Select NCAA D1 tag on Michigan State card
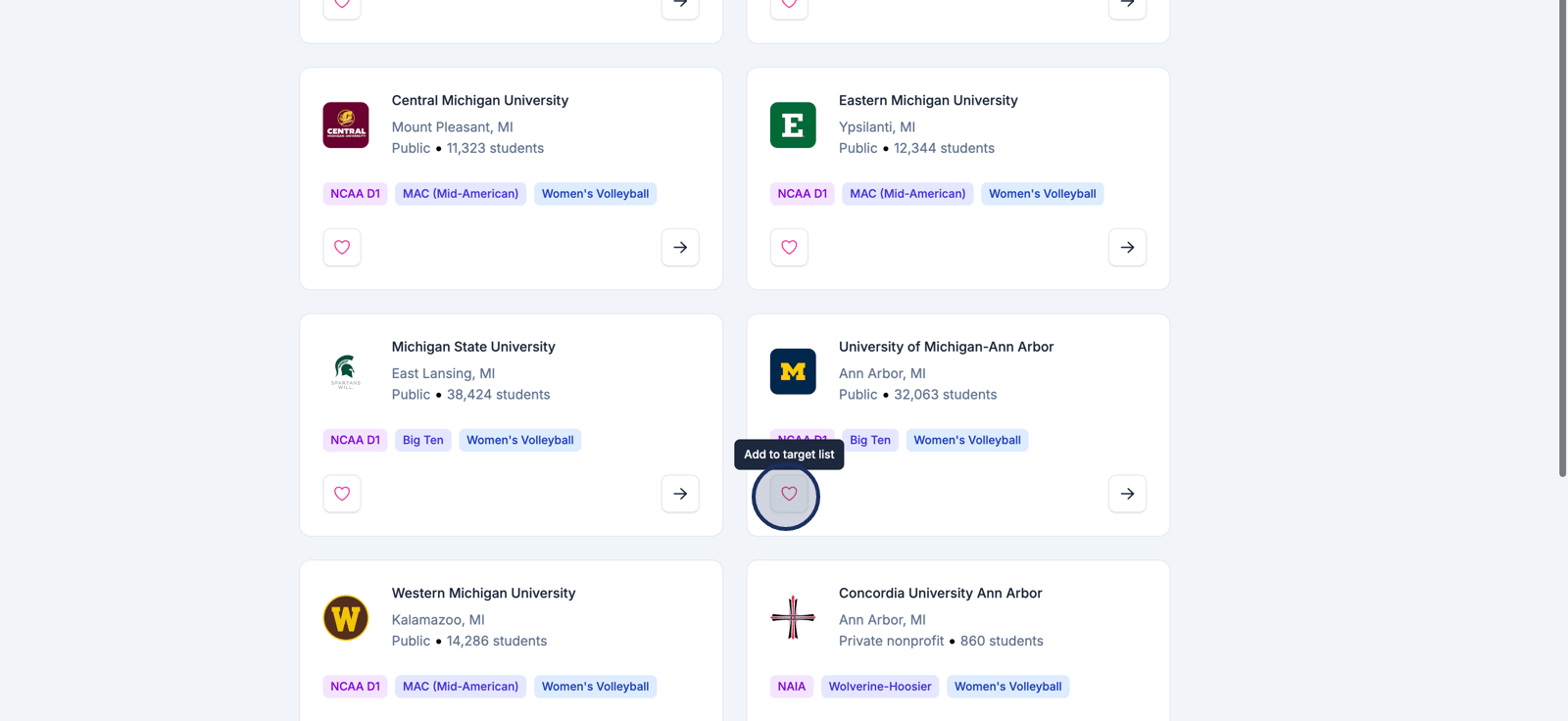The image size is (1568, 721). coord(355,440)
